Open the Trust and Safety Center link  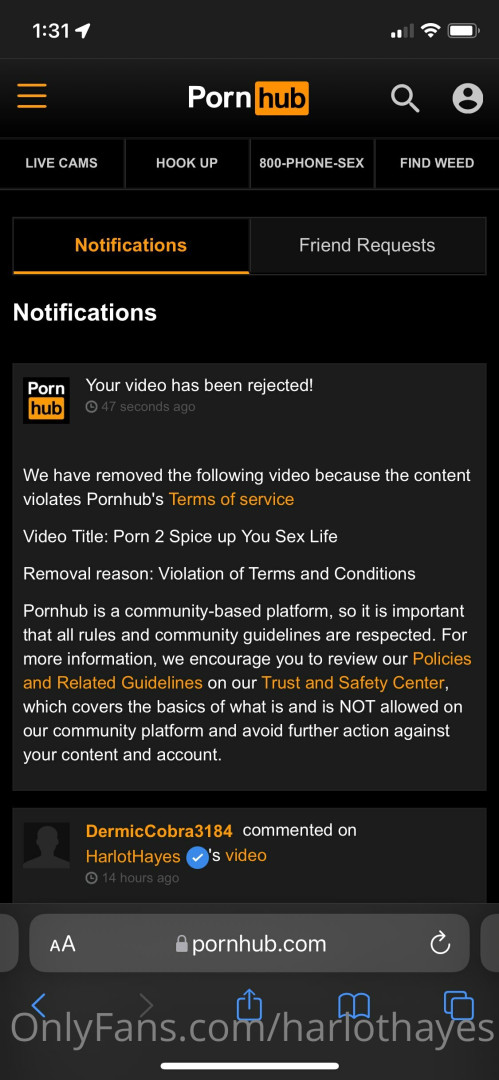pos(354,683)
